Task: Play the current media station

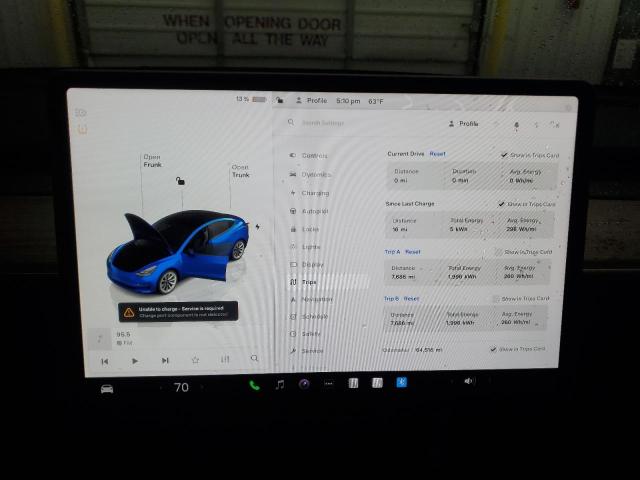Action: point(135,361)
